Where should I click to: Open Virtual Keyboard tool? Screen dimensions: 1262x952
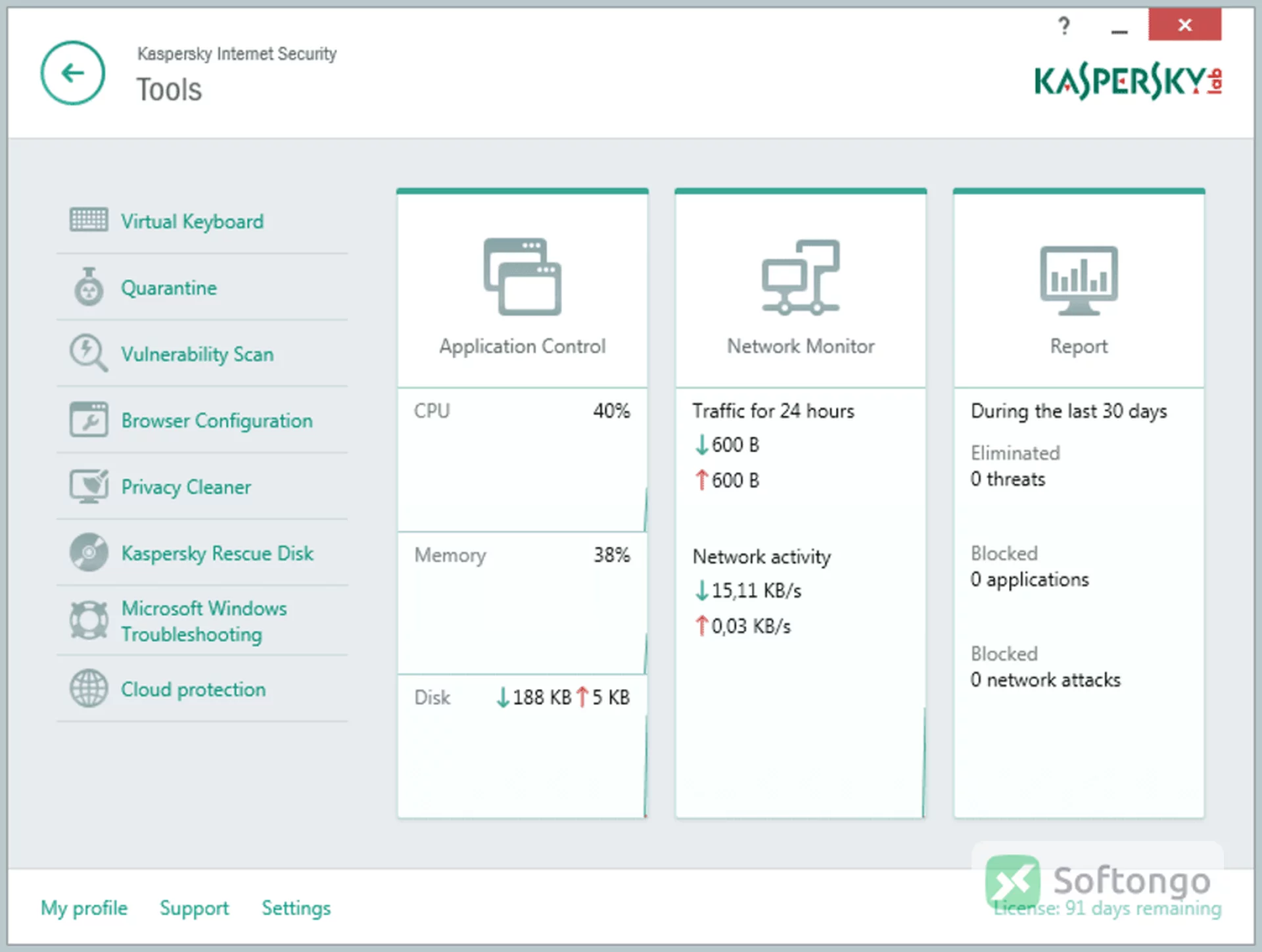coord(193,222)
